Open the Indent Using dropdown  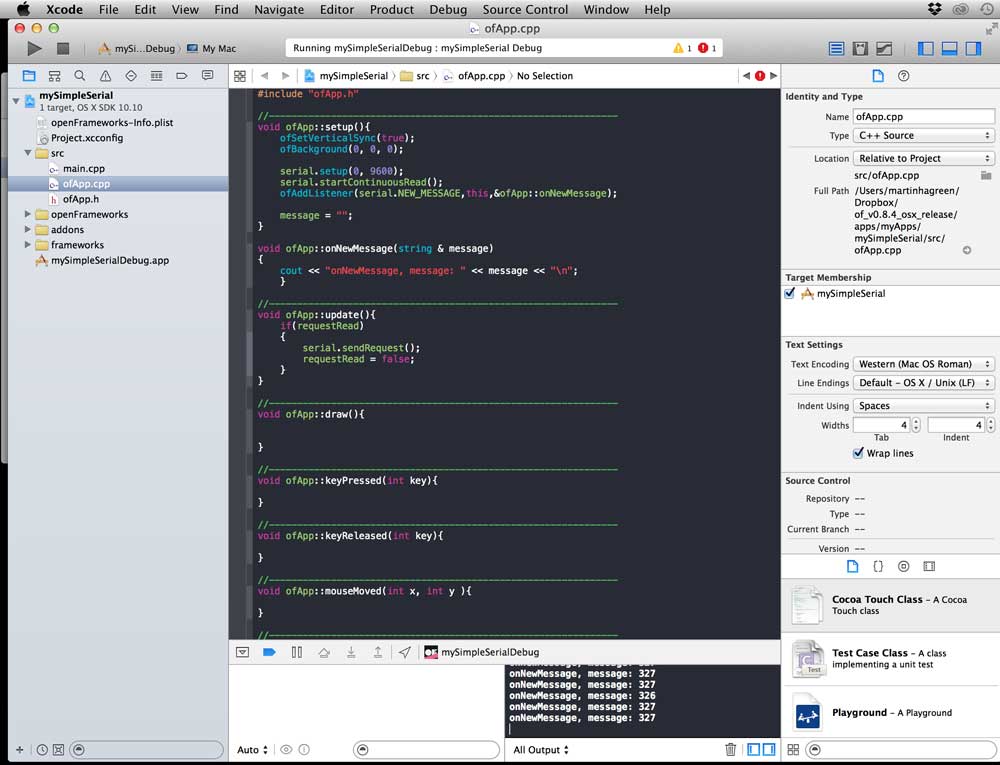click(x=923, y=406)
